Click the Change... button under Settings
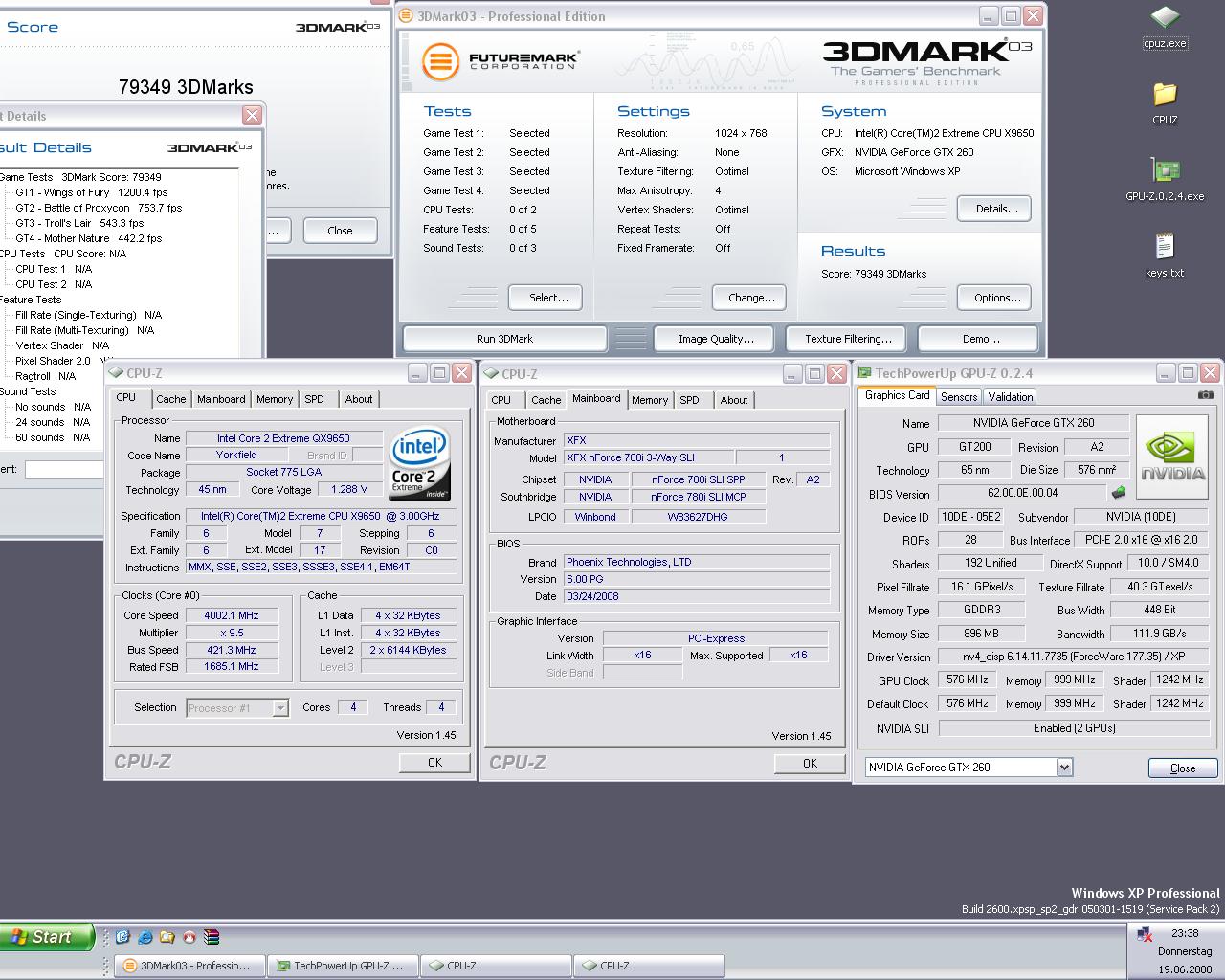The height and width of the screenshot is (980, 1225). pos(751,298)
